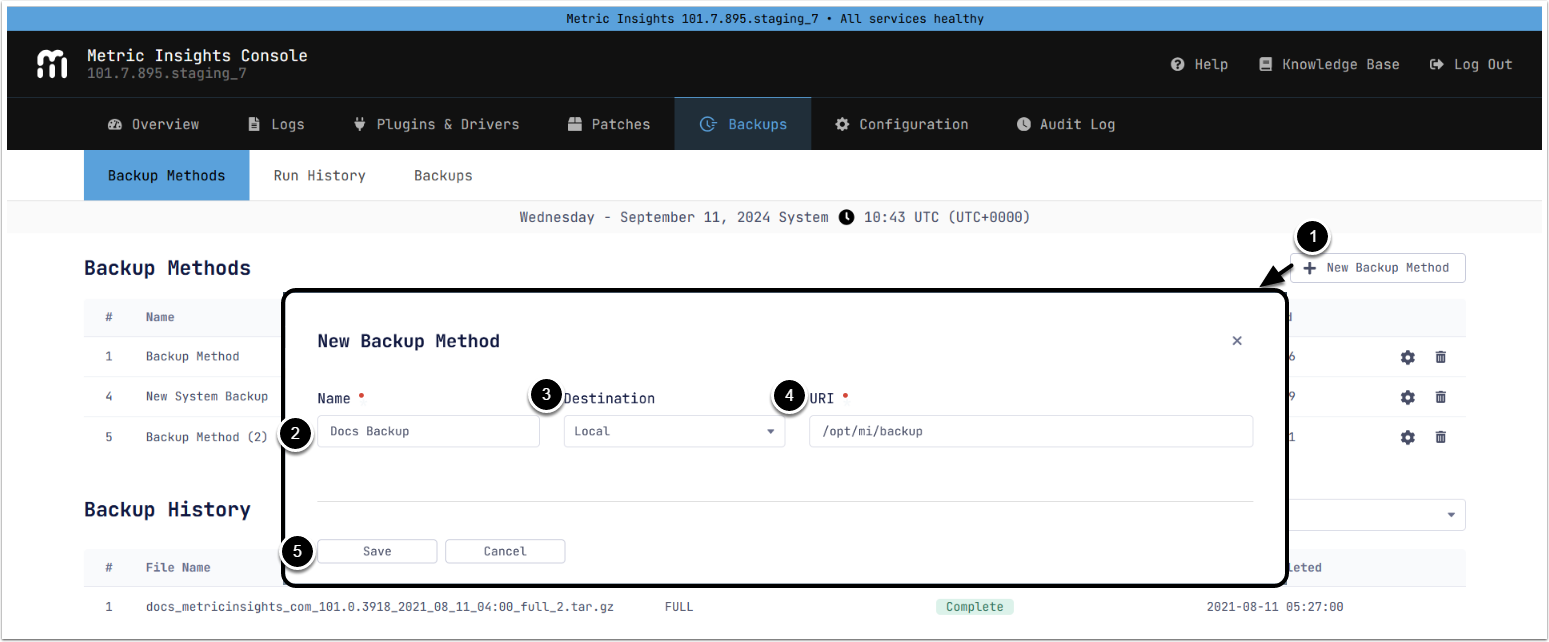Click the docs_metricinsights_com backup file name
The image size is (1549, 642).
(380, 607)
